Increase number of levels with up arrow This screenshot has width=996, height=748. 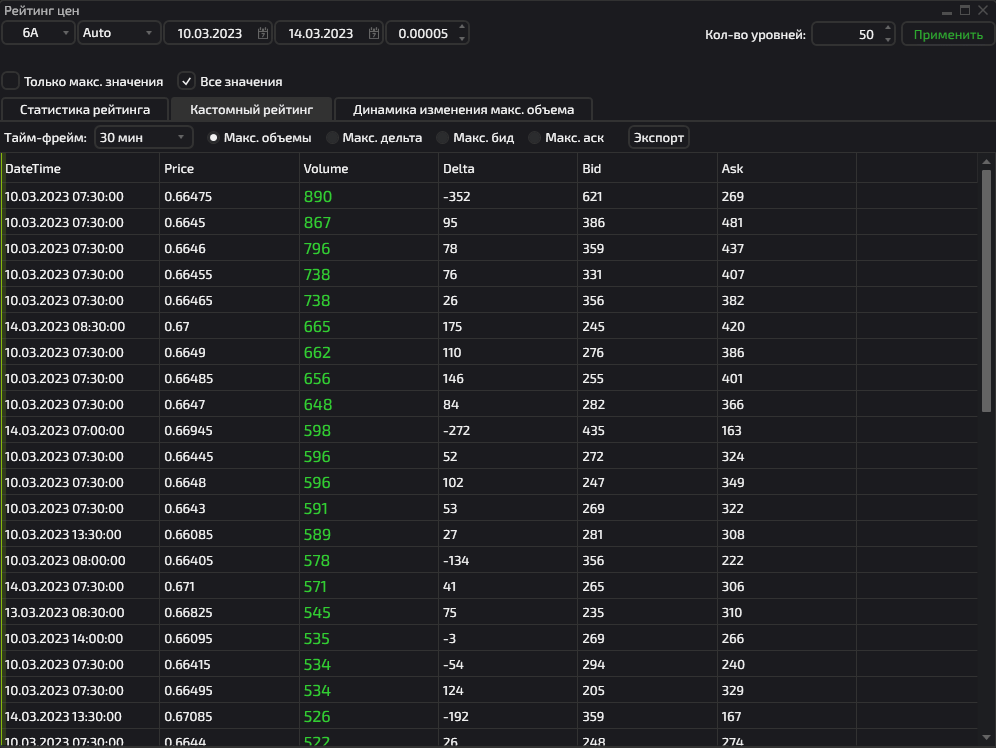(887, 29)
